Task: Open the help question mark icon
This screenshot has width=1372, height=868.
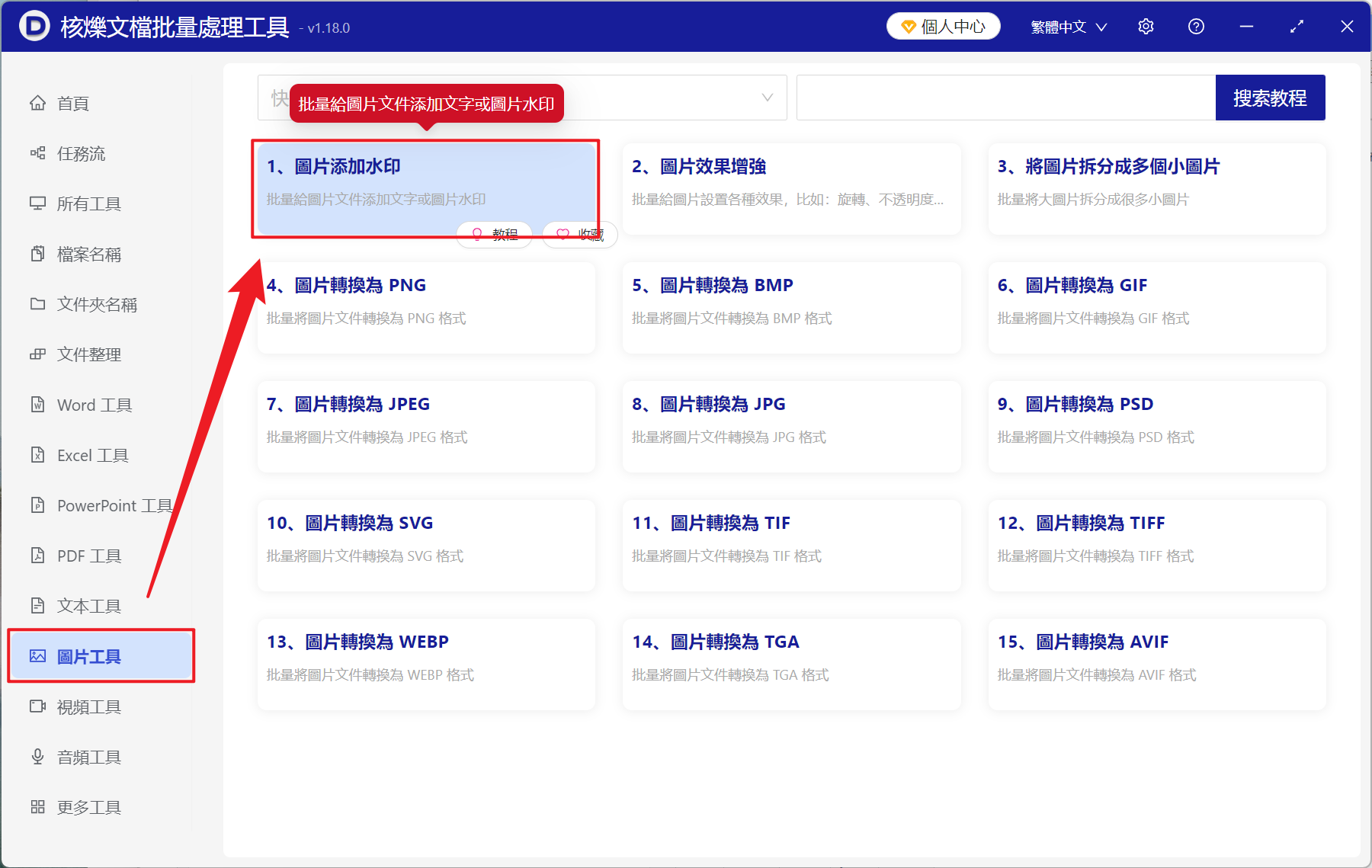Action: [x=1196, y=26]
